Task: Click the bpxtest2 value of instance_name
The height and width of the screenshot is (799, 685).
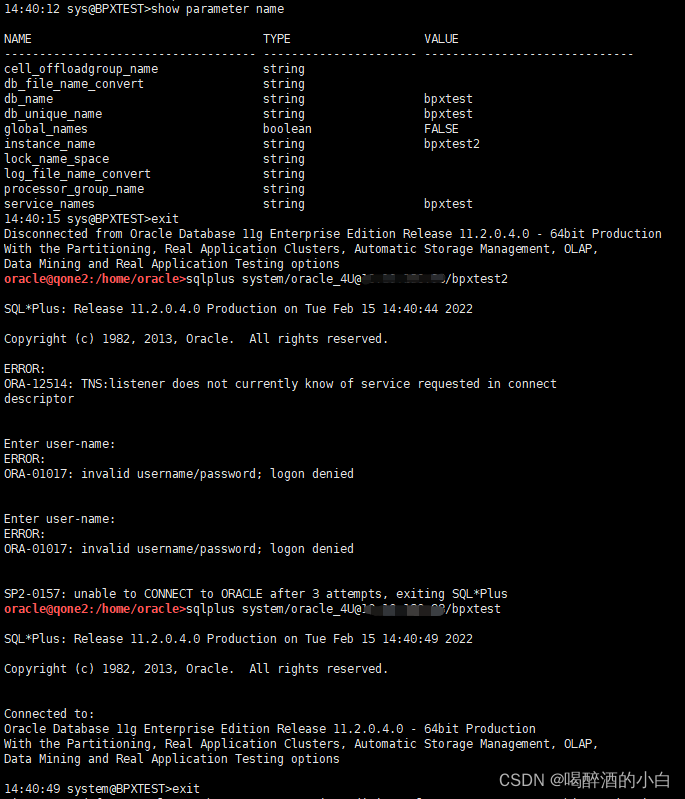Action: click(x=452, y=144)
